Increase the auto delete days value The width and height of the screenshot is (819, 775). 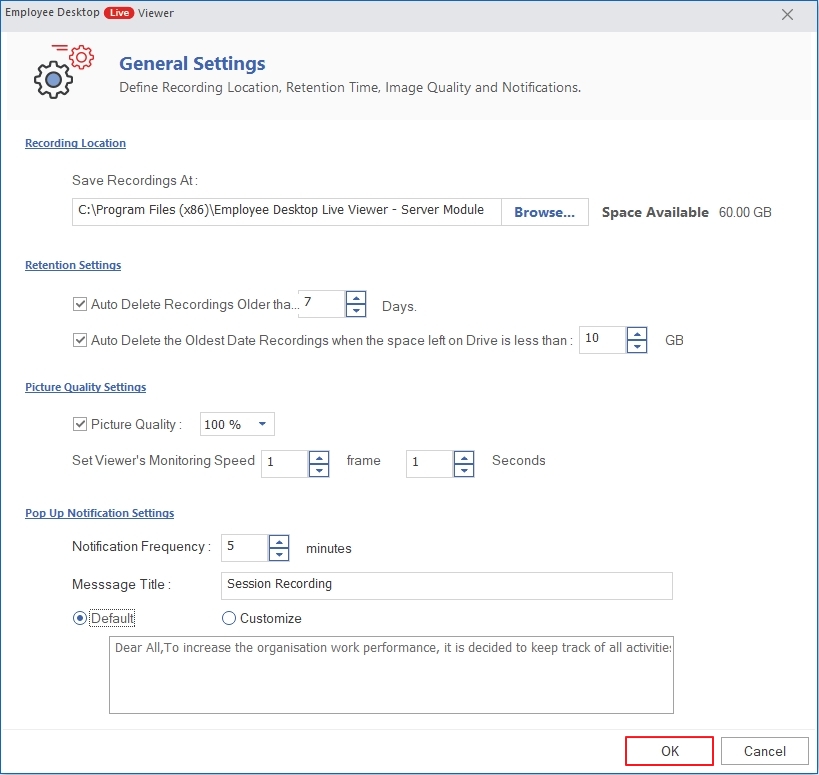pyautogui.click(x=357, y=298)
